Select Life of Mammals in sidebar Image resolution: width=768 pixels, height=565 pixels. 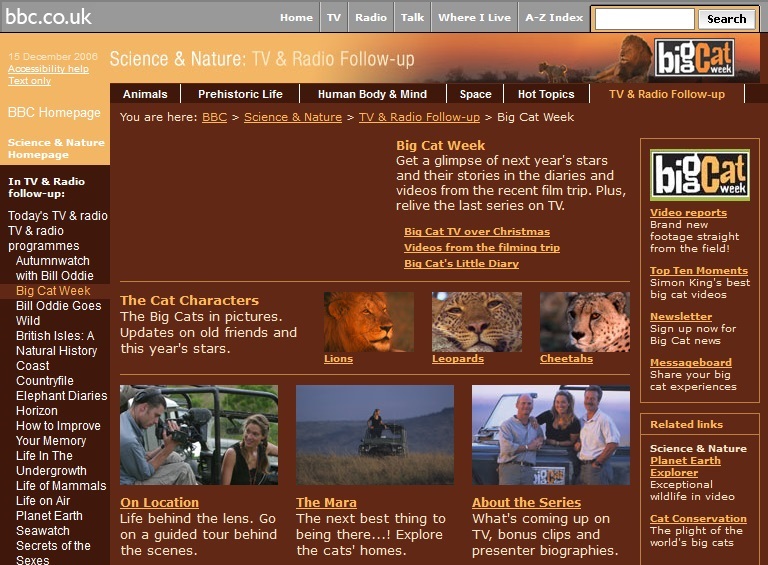click(x=61, y=486)
